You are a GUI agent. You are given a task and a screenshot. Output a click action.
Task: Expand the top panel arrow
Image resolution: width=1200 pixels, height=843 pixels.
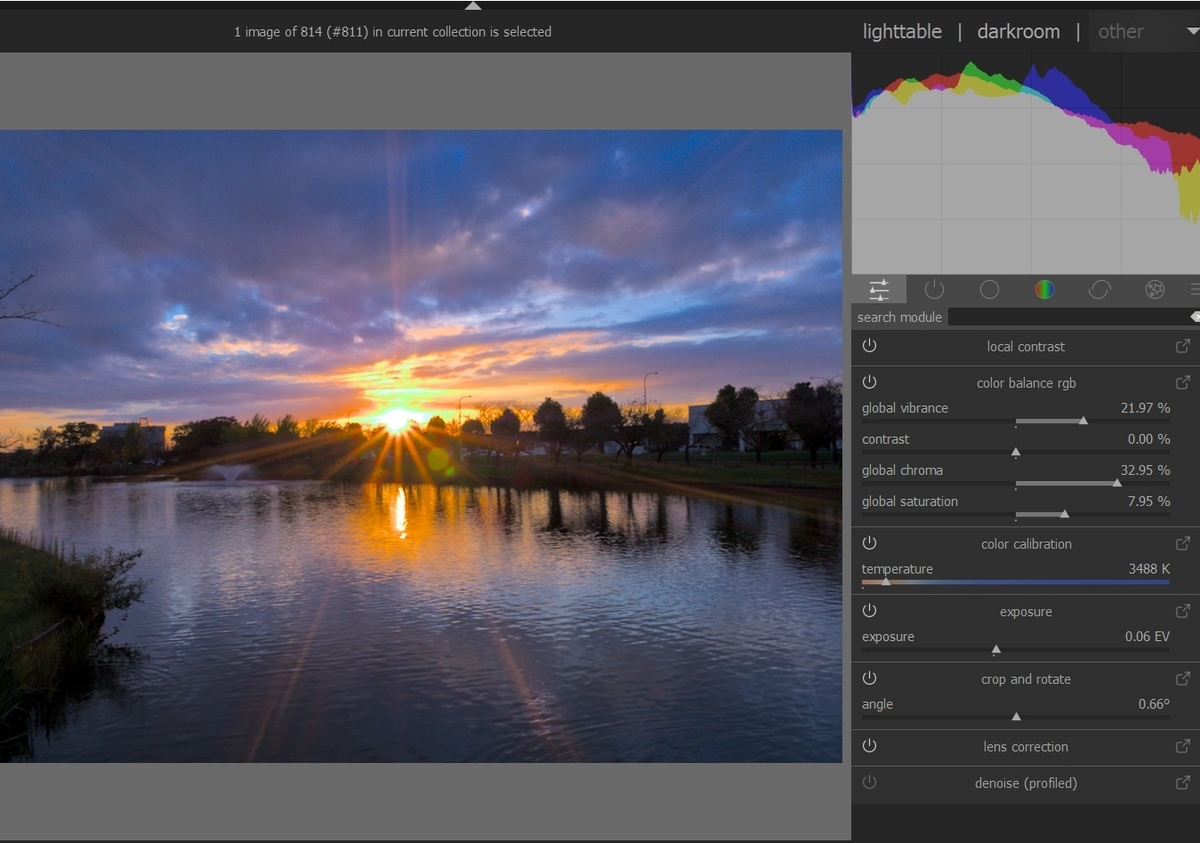coord(473,5)
